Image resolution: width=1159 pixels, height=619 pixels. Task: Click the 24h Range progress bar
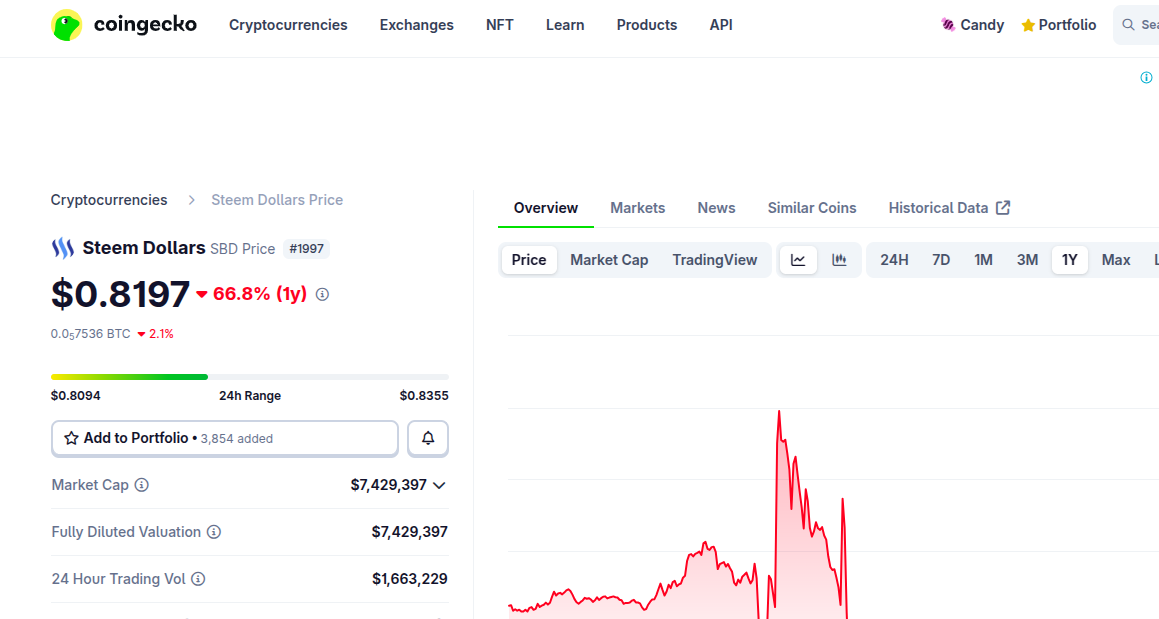coord(249,377)
